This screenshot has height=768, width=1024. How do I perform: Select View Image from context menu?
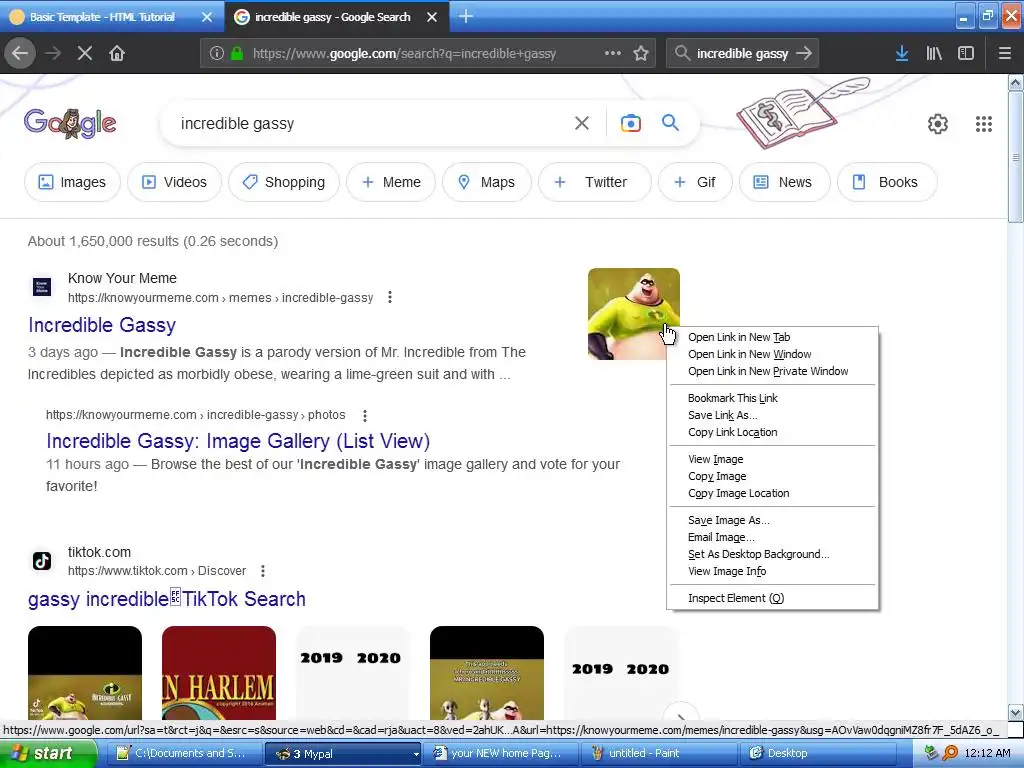772,459
